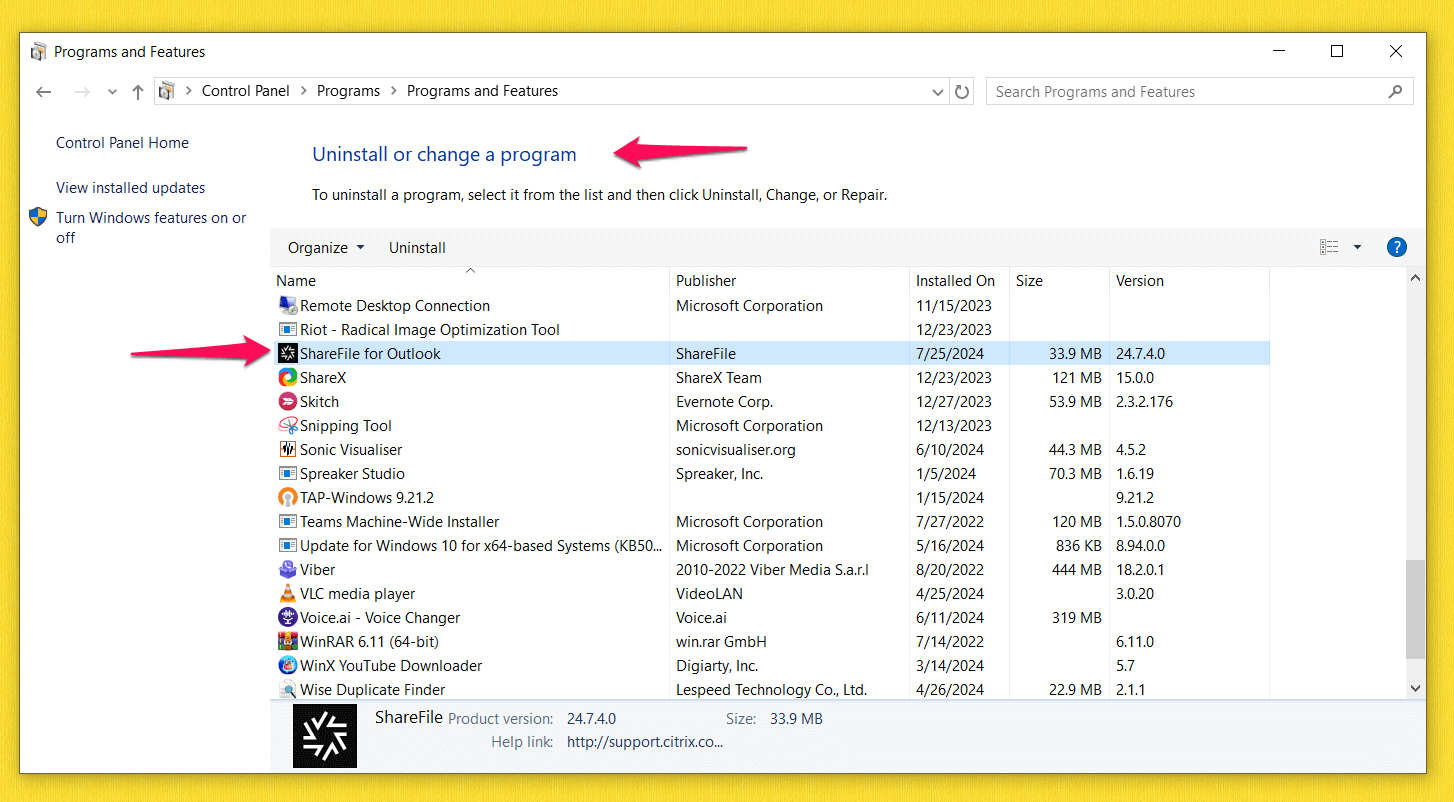
Task: Click the Spreaker Studio icon
Action: (x=288, y=473)
